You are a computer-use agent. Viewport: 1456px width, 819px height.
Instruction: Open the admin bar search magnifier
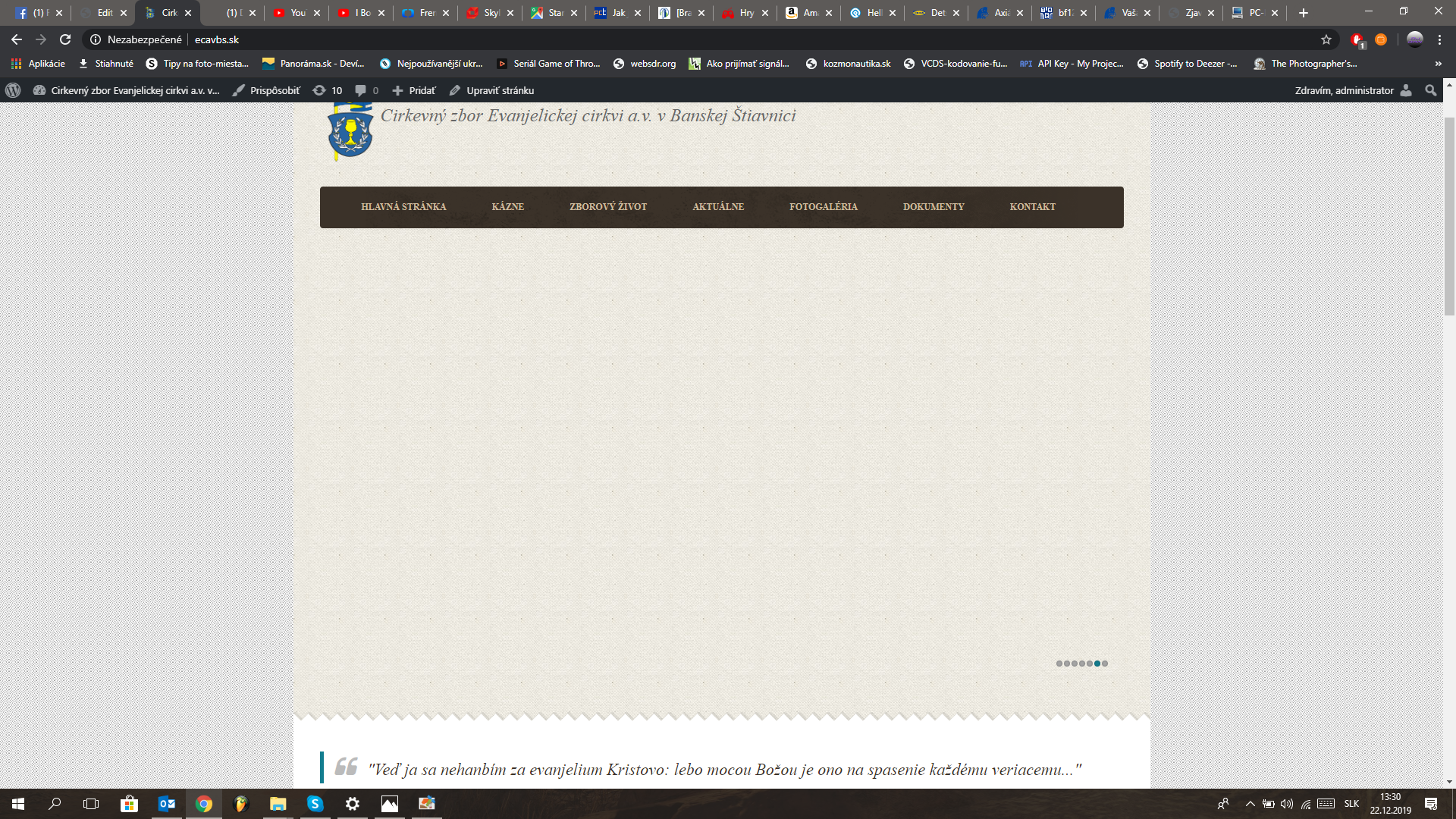(x=1430, y=90)
